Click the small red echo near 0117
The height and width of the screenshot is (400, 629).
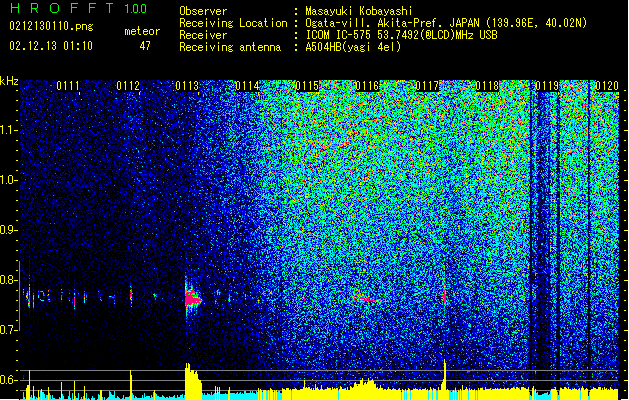point(444,296)
